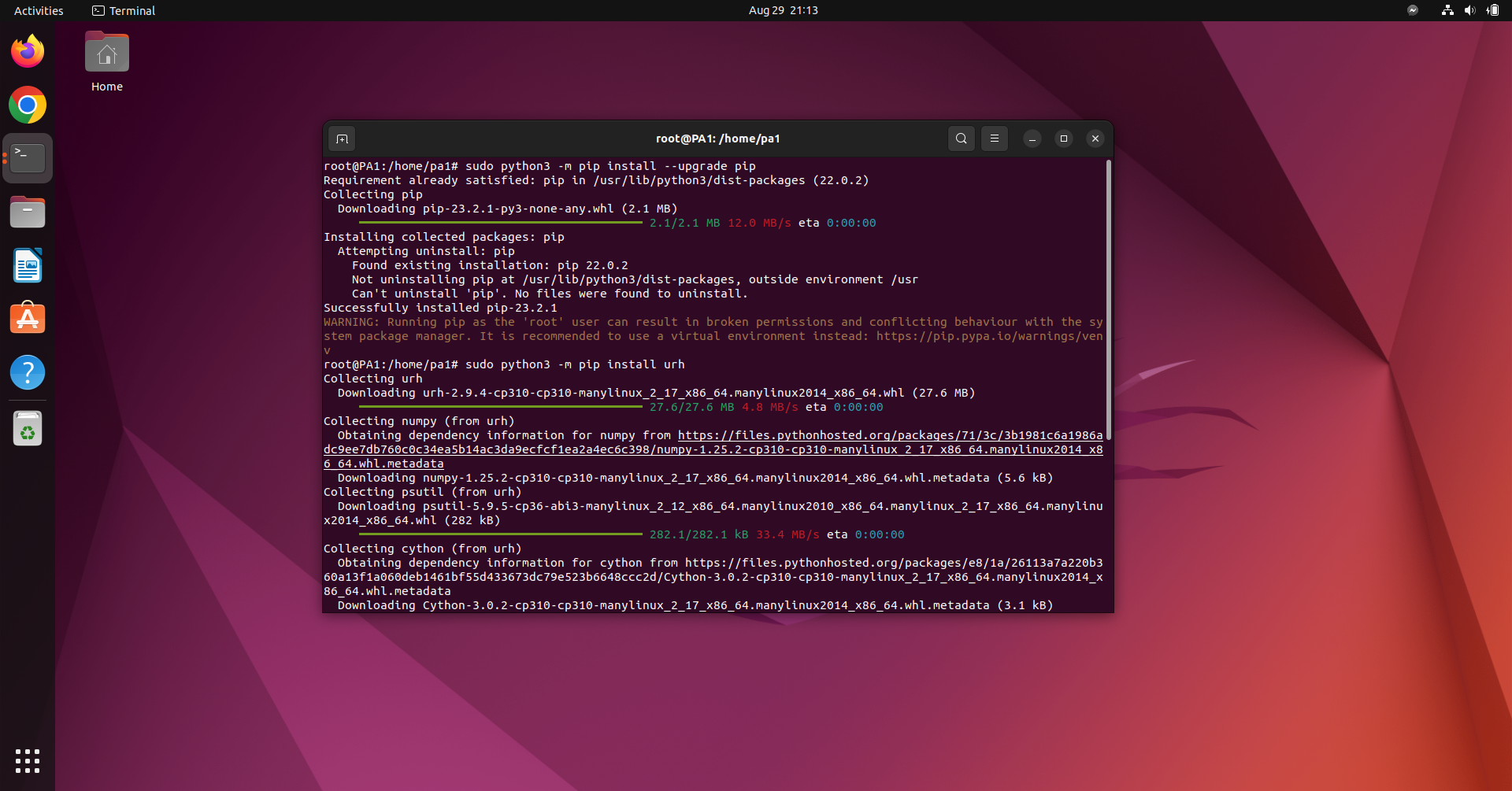Mute system audio via the speaker indicator
1512x791 pixels.
1469,10
